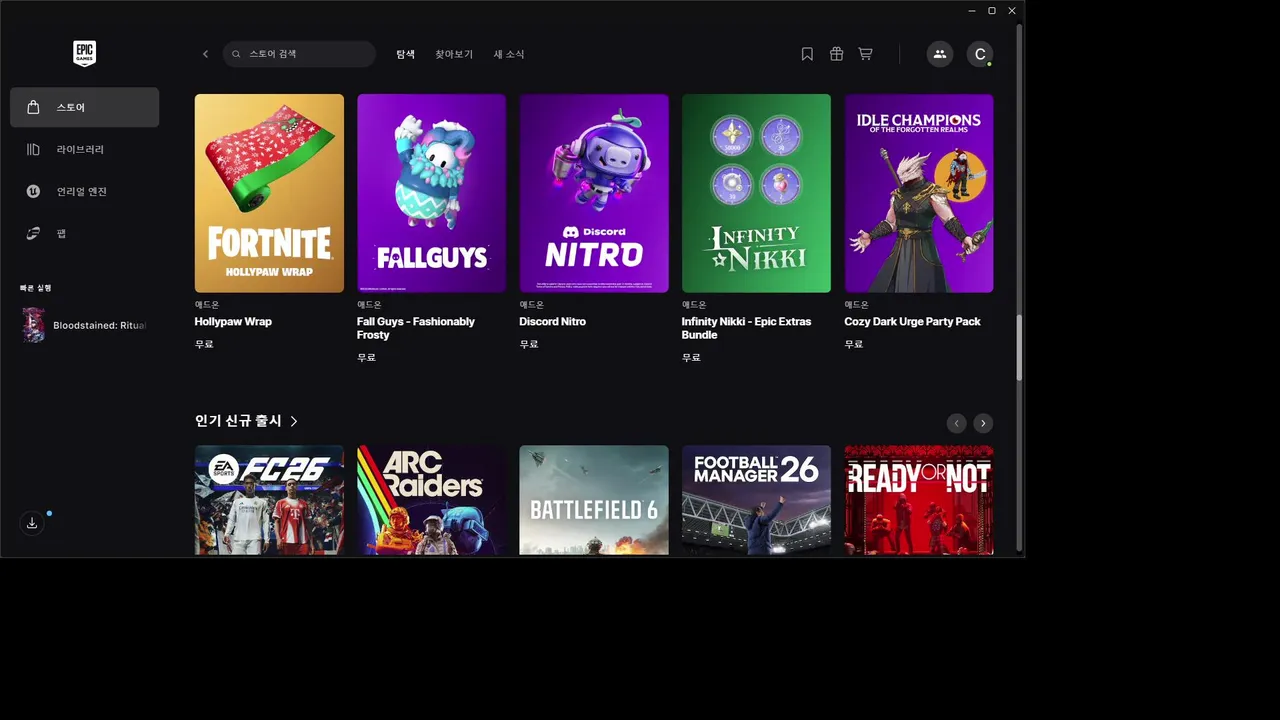1280x720 pixels.
Task: Open the friends list icon
Action: point(939,54)
